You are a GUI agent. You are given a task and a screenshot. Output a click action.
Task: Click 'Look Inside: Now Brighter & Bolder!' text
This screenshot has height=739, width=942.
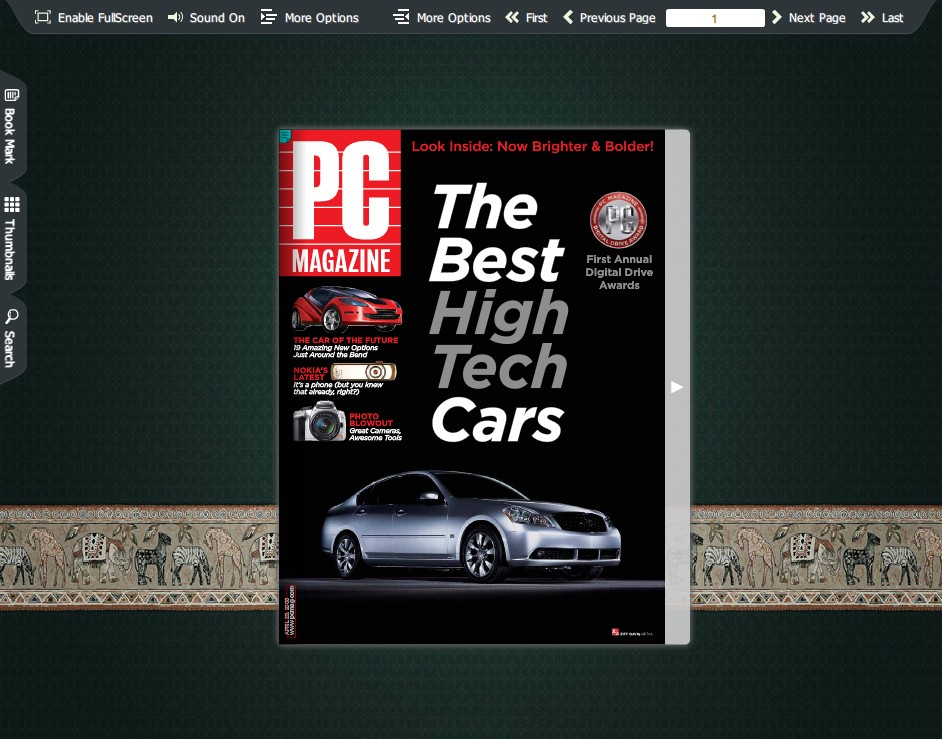coord(532,147)
